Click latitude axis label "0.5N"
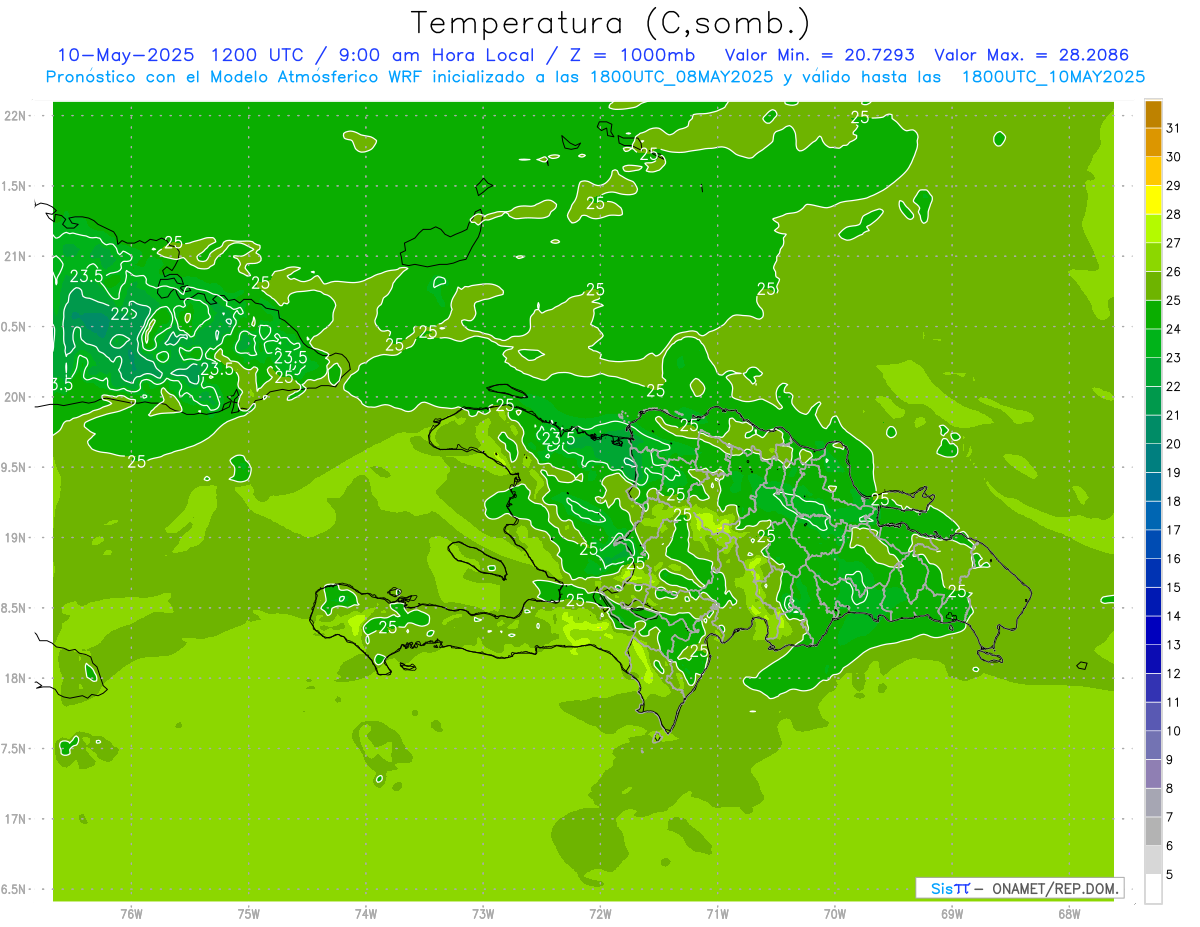This screenshot has height=927, width=1200. [x=14, y=327]
